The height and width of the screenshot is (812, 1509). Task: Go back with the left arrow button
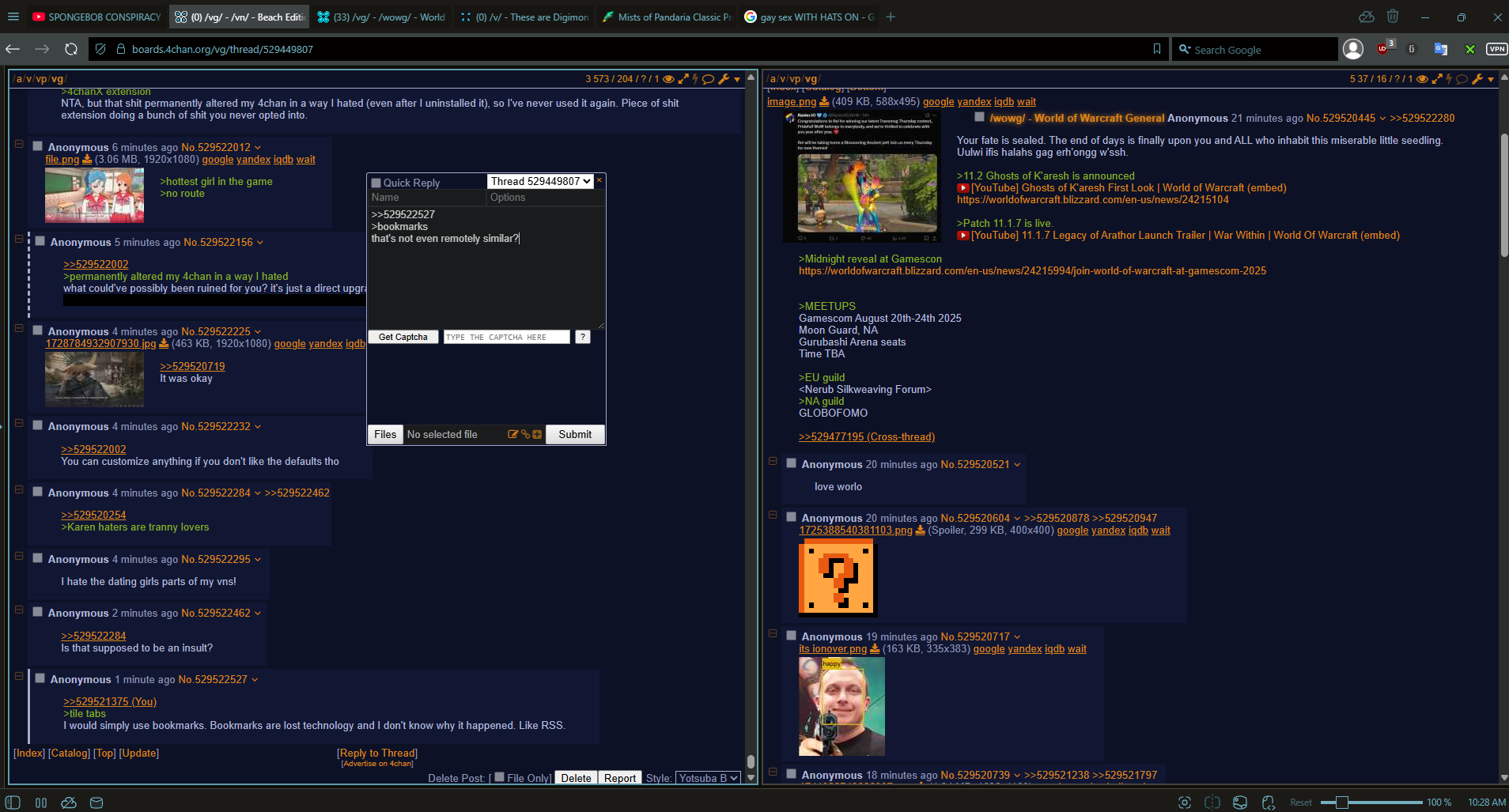[x=13, y=49]
